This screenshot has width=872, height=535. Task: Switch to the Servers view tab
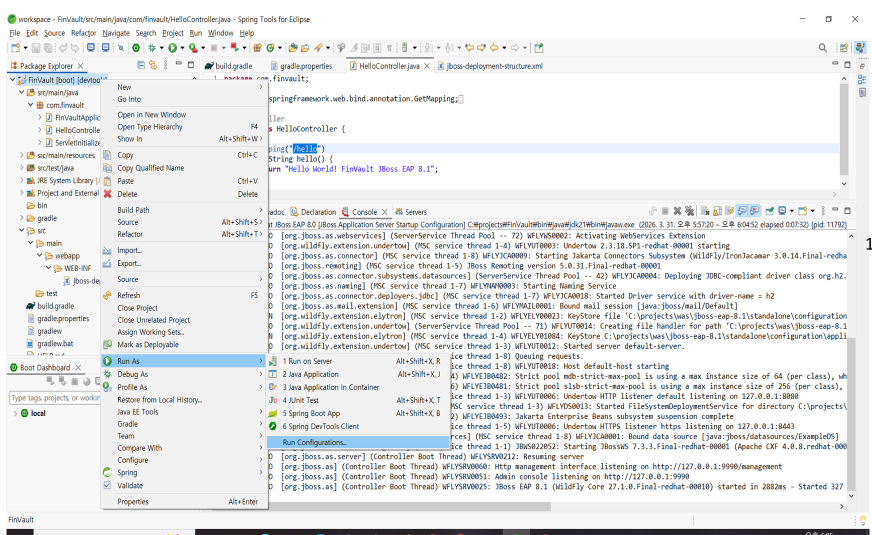coord(411,212)
